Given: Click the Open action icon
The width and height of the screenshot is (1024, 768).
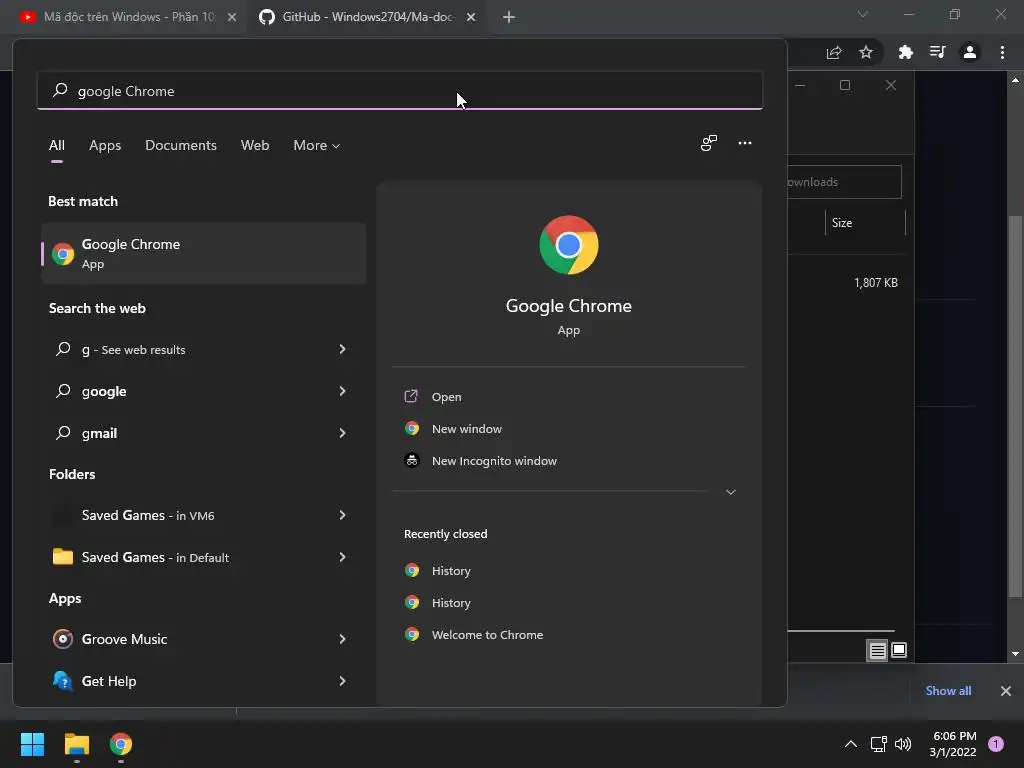Looking at the screenshot, I should coord(411,396).
